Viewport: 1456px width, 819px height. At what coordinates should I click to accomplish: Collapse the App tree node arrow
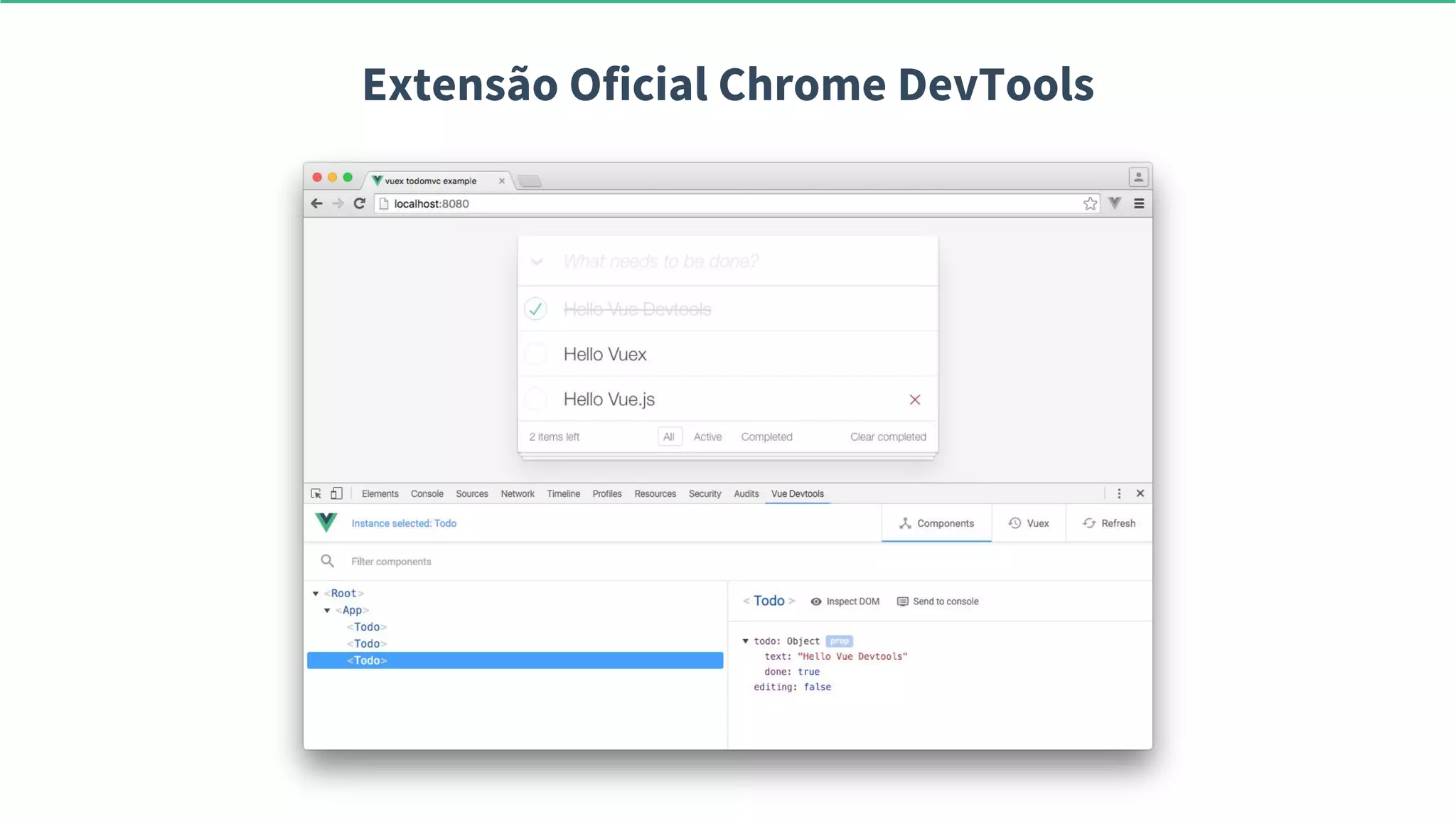tap(327, 611)
